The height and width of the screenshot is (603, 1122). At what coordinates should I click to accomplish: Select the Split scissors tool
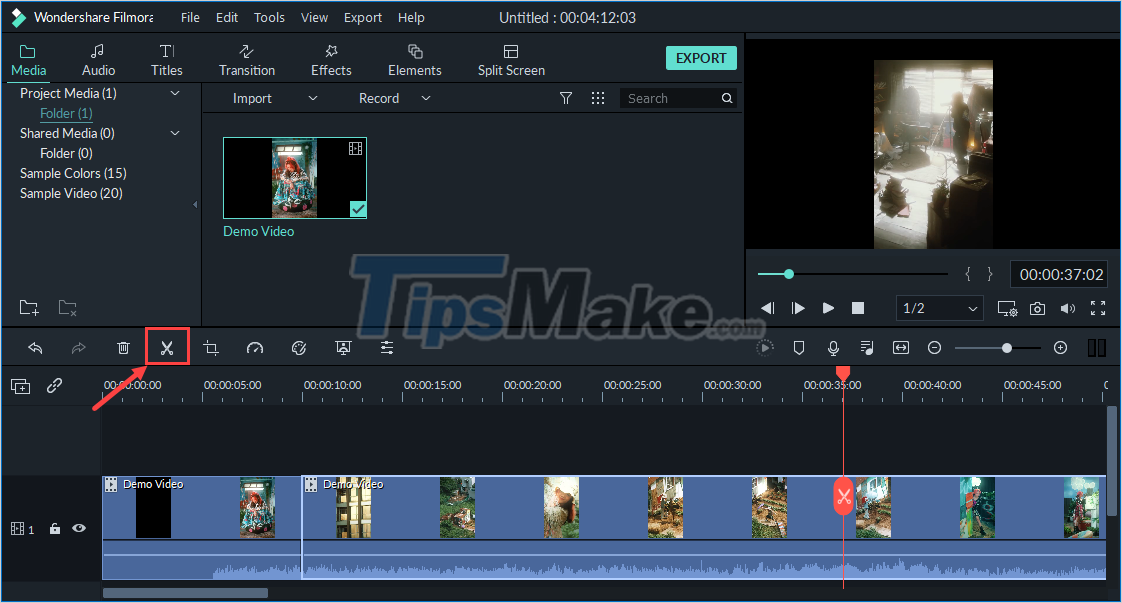click(x=166, y=347)
